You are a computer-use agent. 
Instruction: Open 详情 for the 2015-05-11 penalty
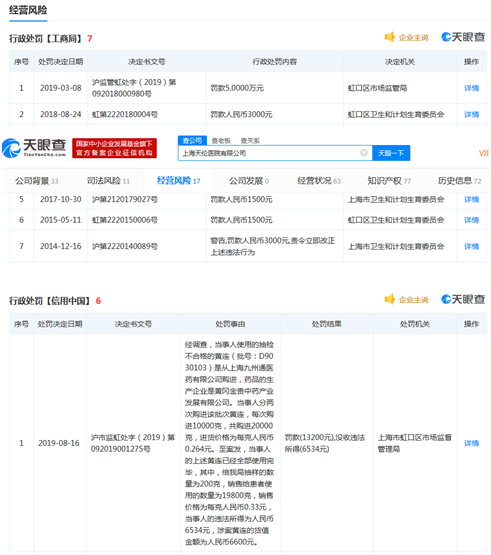[x=472, y=220]
